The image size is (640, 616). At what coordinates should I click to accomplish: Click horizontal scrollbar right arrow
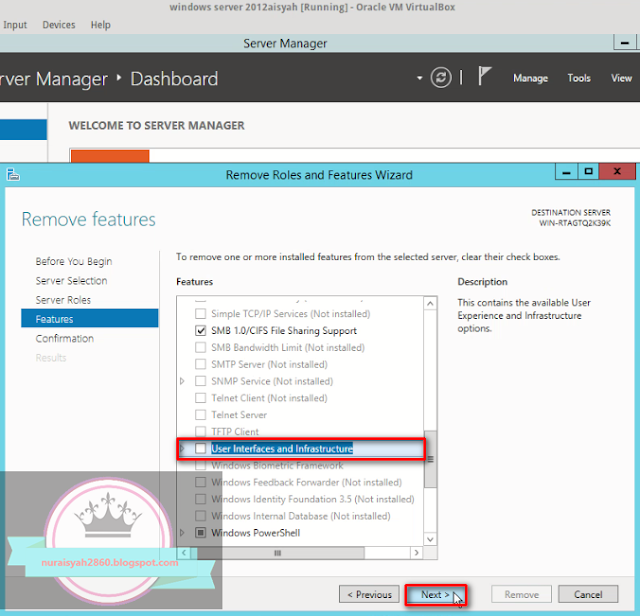click(x=416, y=553)
